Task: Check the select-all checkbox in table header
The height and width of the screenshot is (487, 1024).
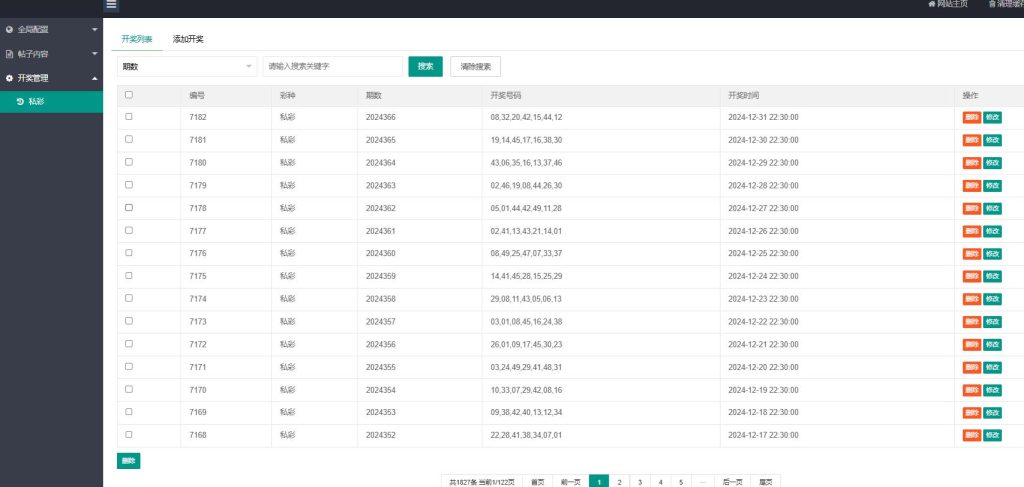Action: pyautogui.click(x=129, y=95)
